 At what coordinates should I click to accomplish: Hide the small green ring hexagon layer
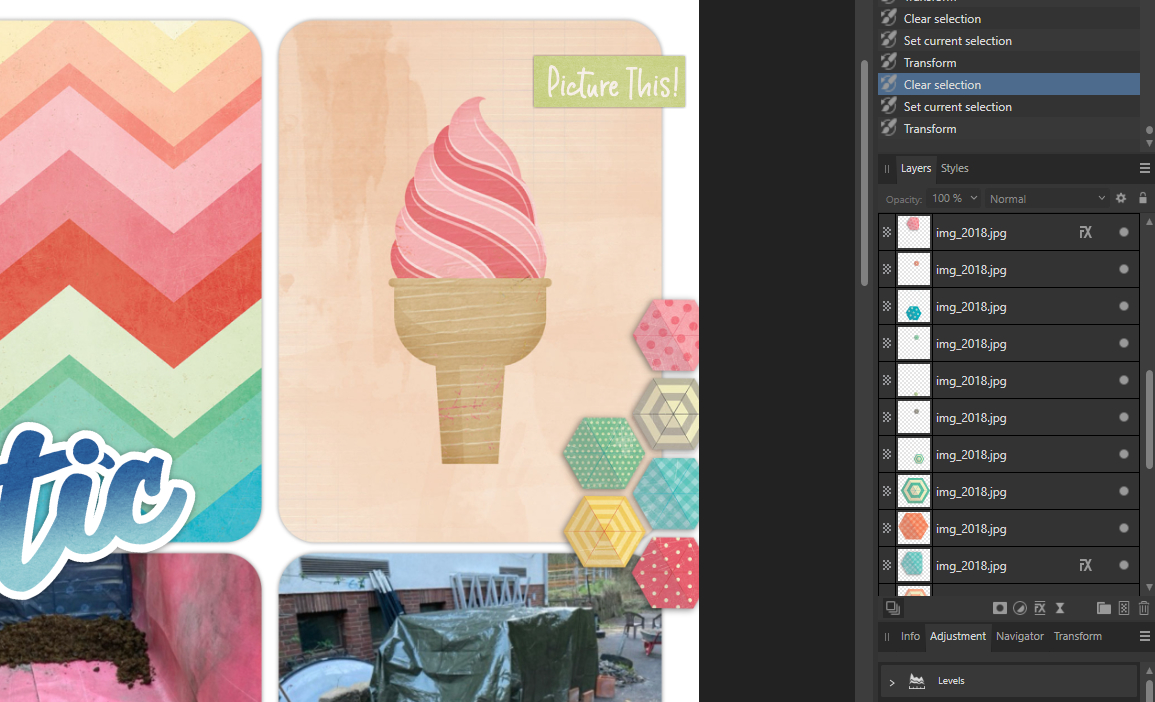tap(1124, 454)
